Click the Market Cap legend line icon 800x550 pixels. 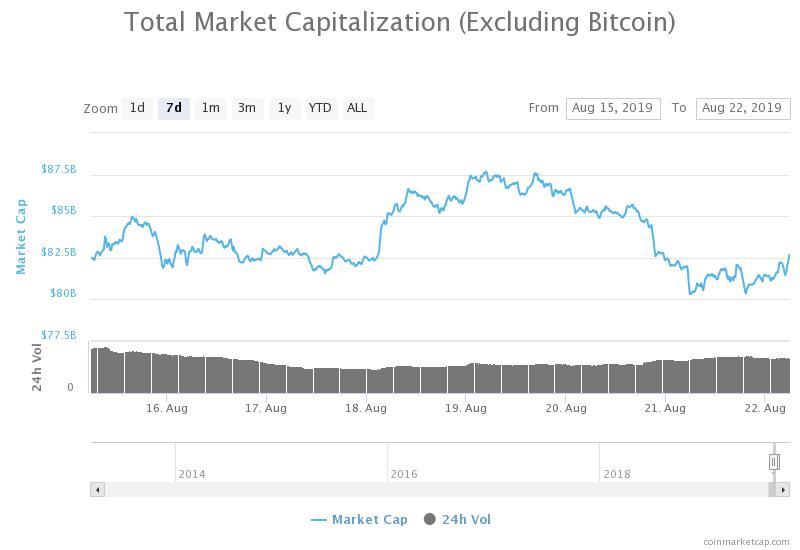tap(319, 520)
